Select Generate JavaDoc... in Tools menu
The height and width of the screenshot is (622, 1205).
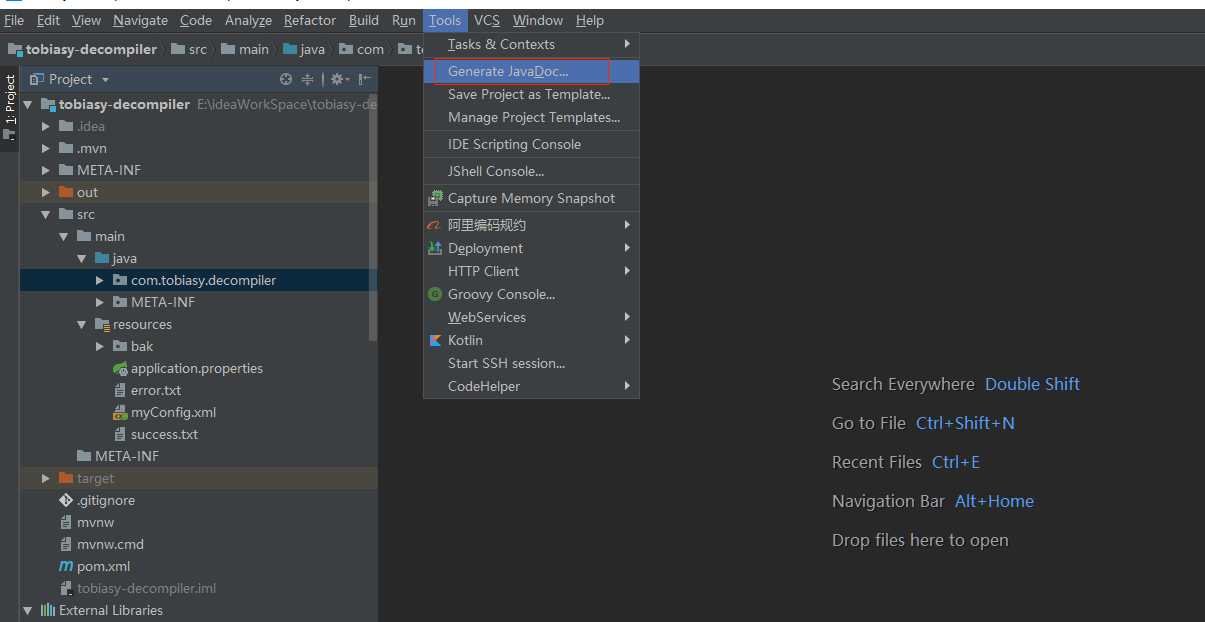tap(531, 71)
